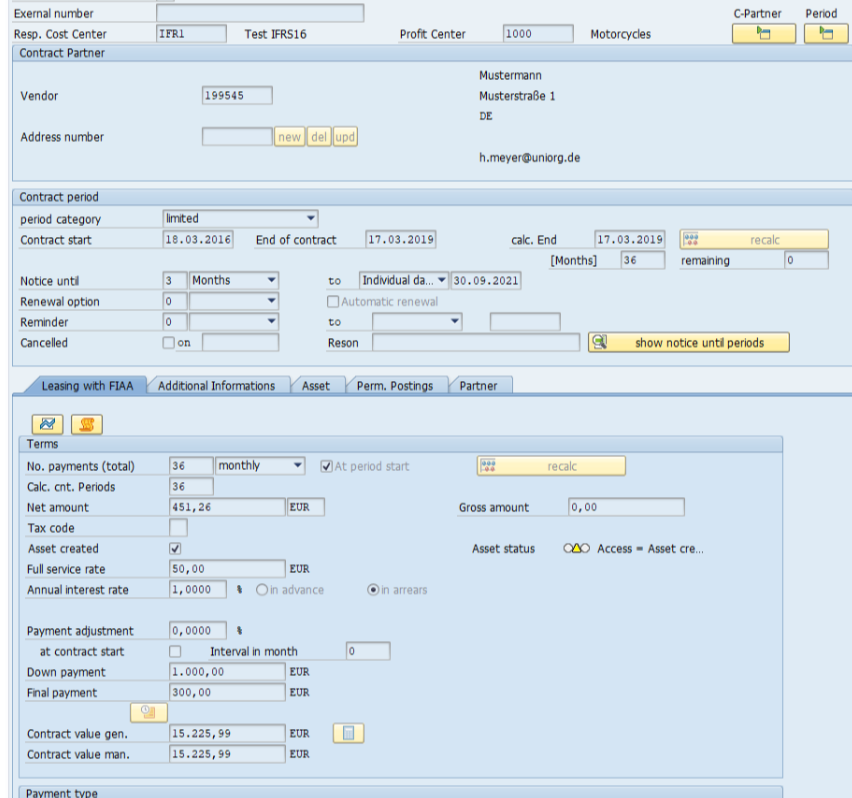The width and height of the screenshot is (852, 798).
Task: Open the monthly payment frequency dropdown
Action: pos(297,466)
